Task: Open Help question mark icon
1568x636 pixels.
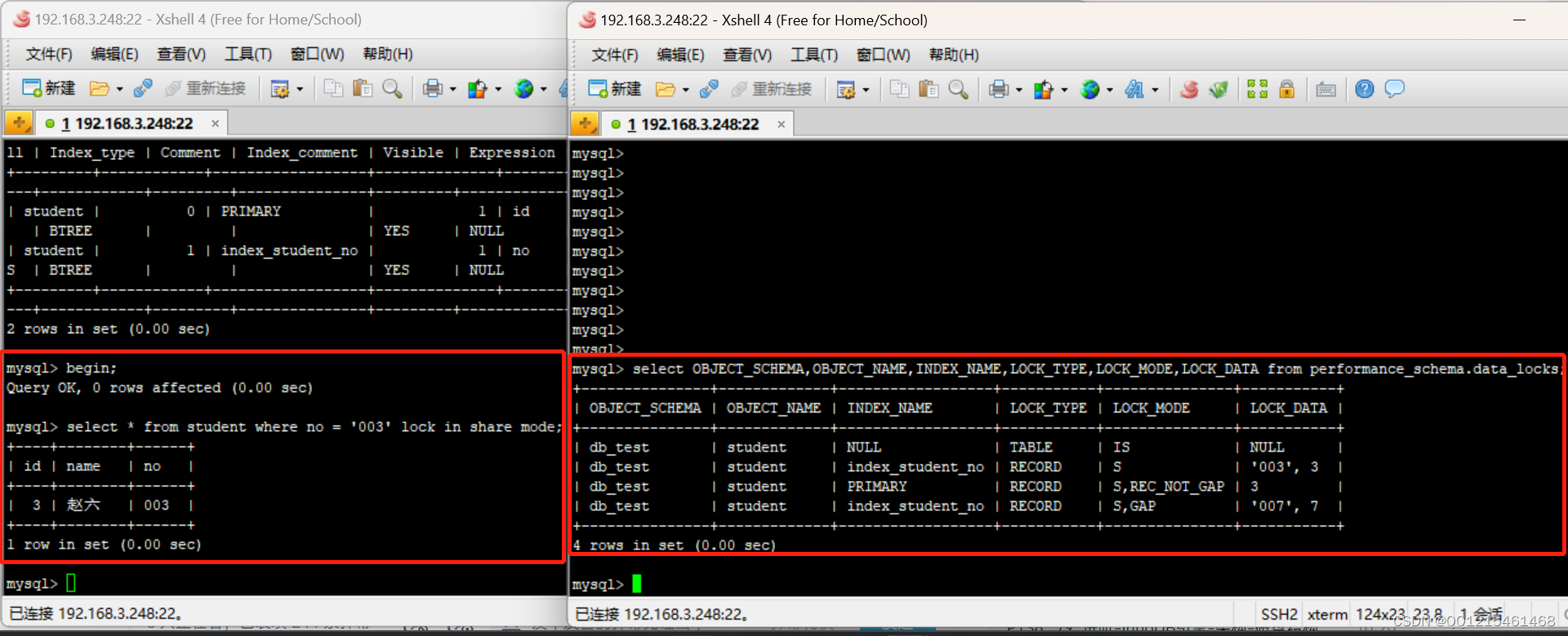Action: [1365, 89]
